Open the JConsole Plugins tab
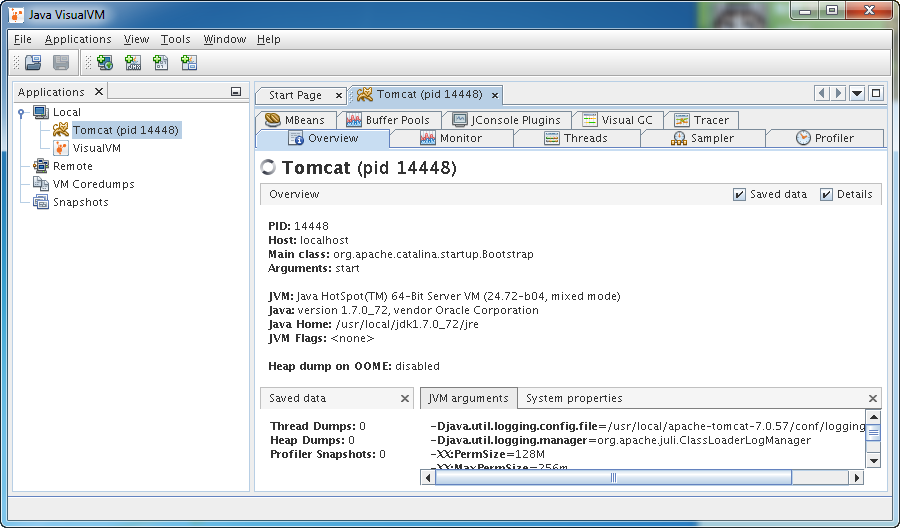The image size is (900, 528). tap(507, 120)
